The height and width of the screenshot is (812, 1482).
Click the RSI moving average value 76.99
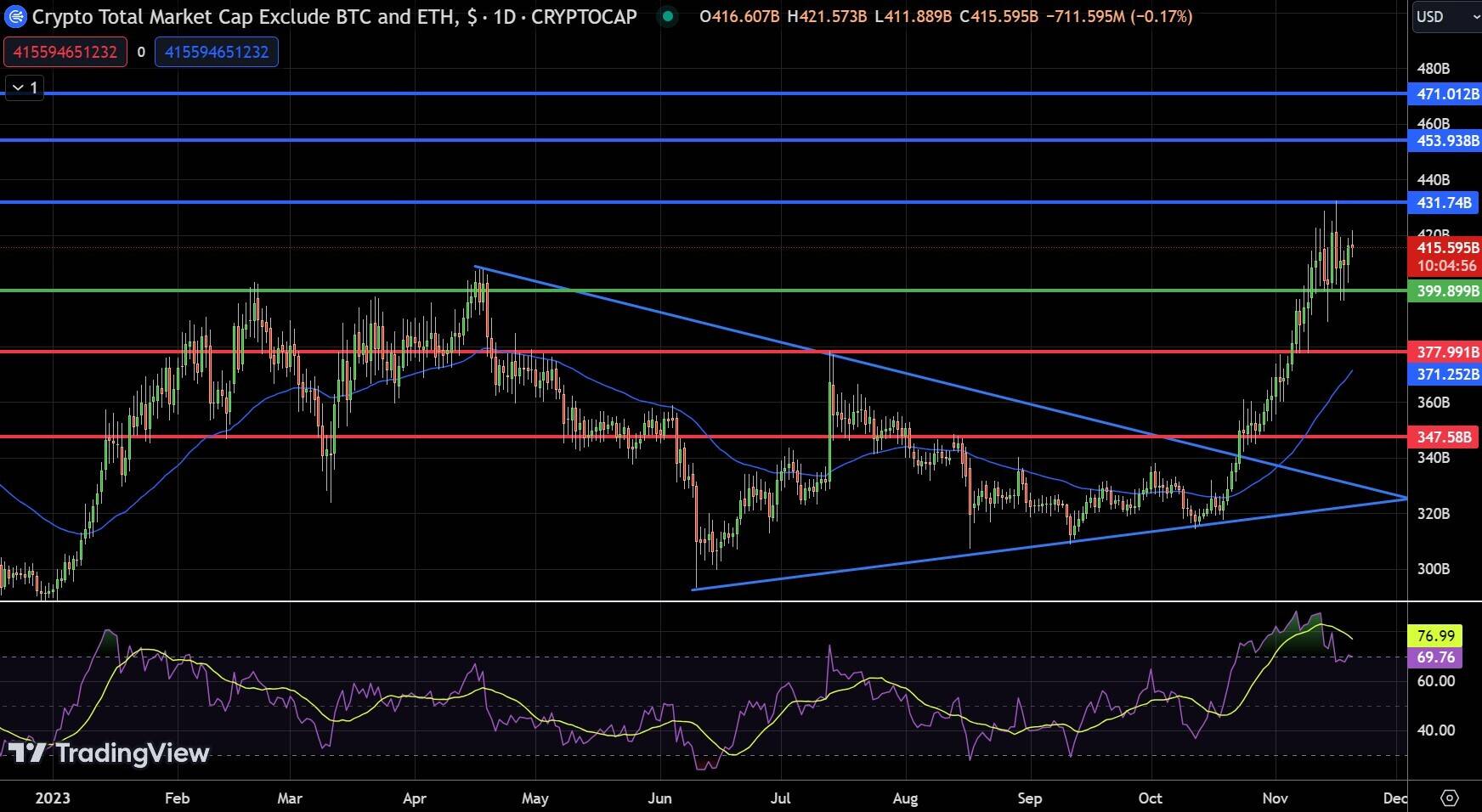(x=1435, y=635)
